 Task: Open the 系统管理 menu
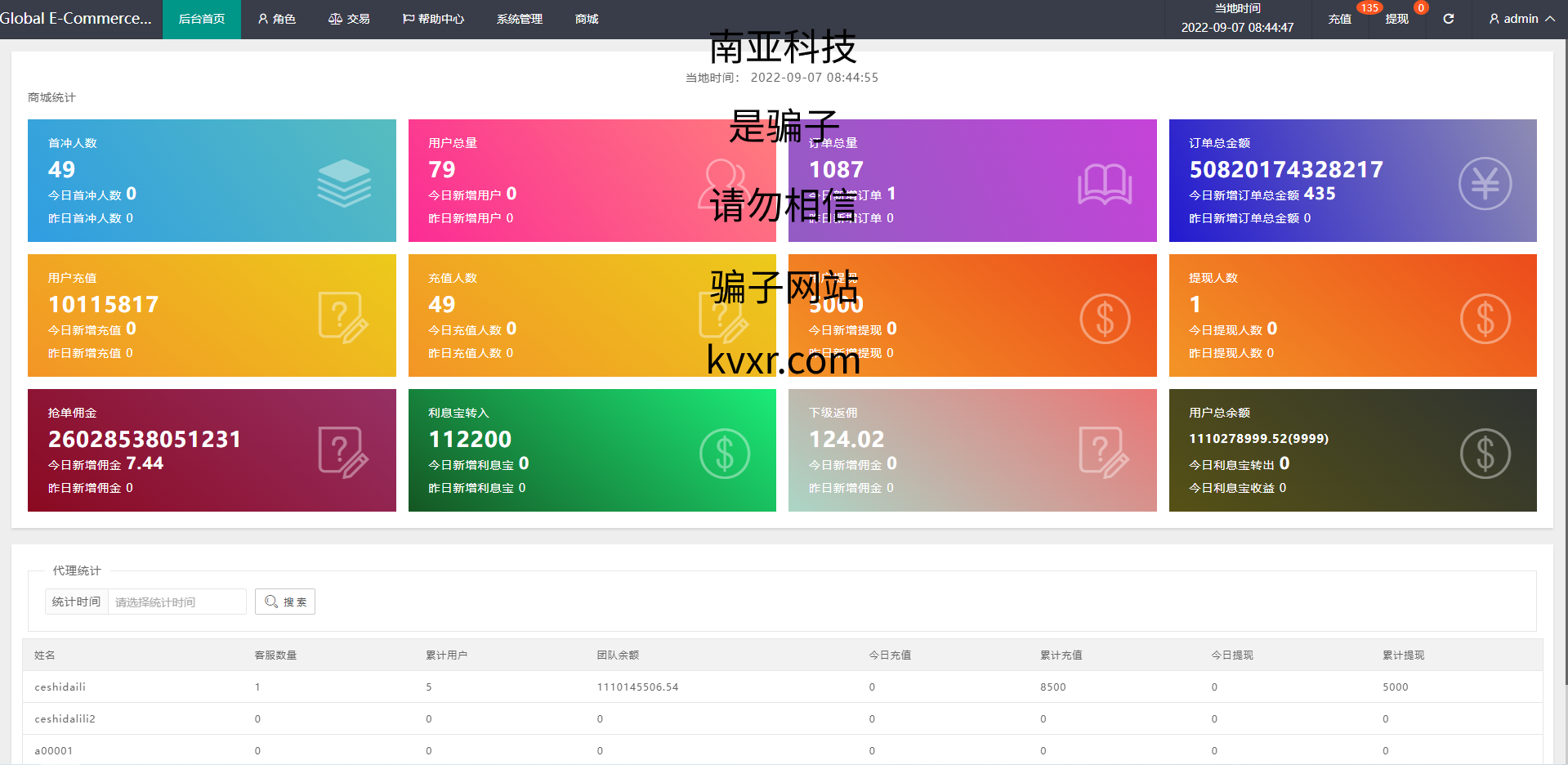520,19
